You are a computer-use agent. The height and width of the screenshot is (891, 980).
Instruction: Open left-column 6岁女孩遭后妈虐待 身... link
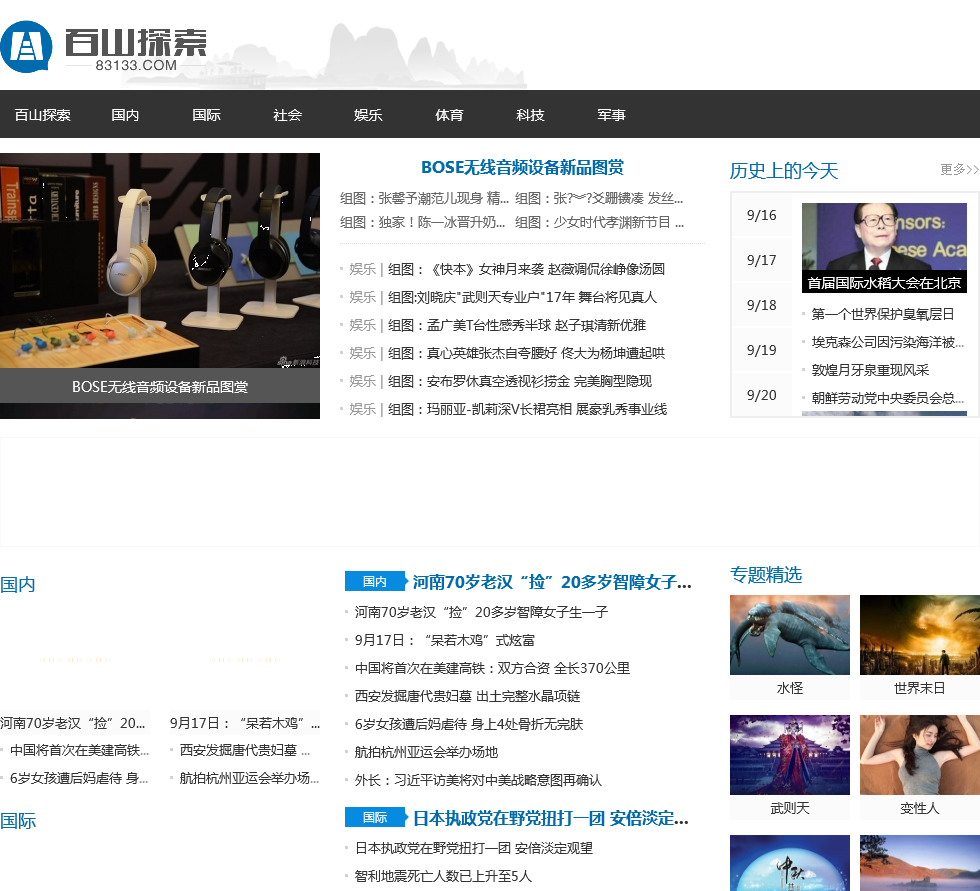[x=79, y=779]
